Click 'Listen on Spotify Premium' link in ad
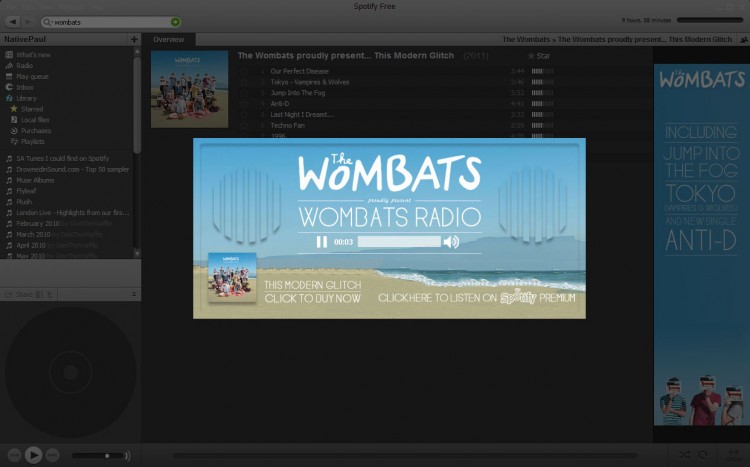Viewport: 750px width, 467px height. (x=476, y=297)
